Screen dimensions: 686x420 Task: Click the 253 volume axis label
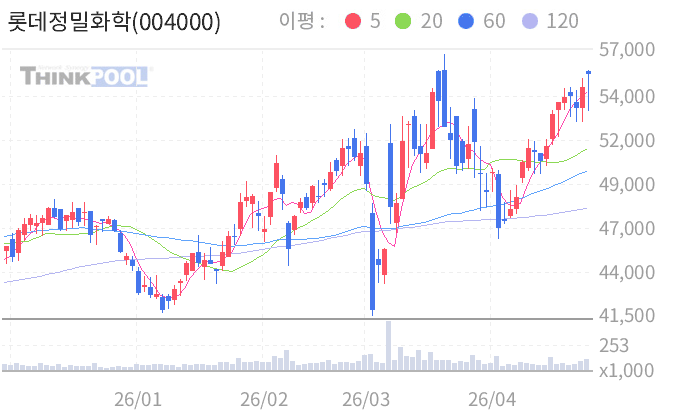click(614, 346)
